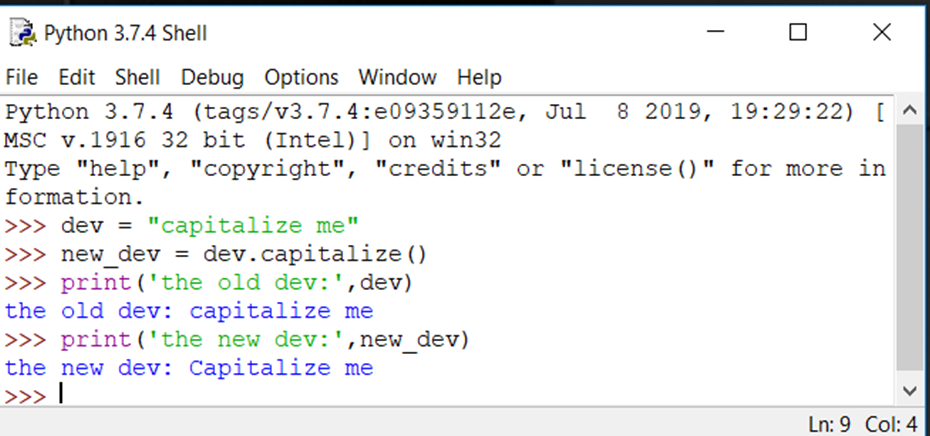Minimize the Python Shell window
Image resolution: width=930 pixels, height=436 pixels.
pos(715,33)
